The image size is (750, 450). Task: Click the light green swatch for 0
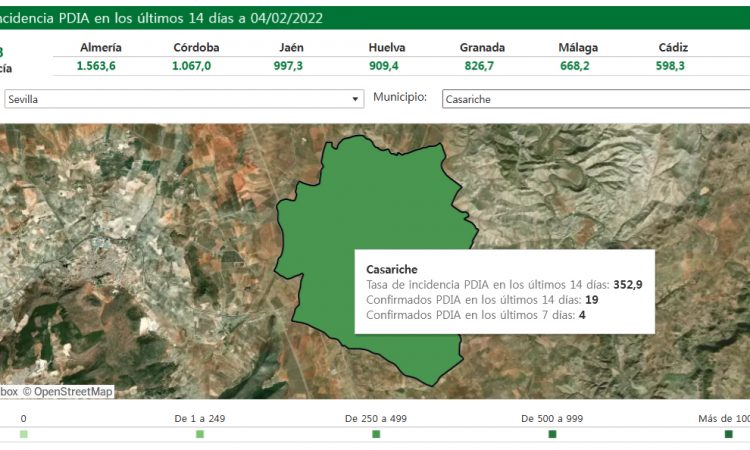point(24,434)
